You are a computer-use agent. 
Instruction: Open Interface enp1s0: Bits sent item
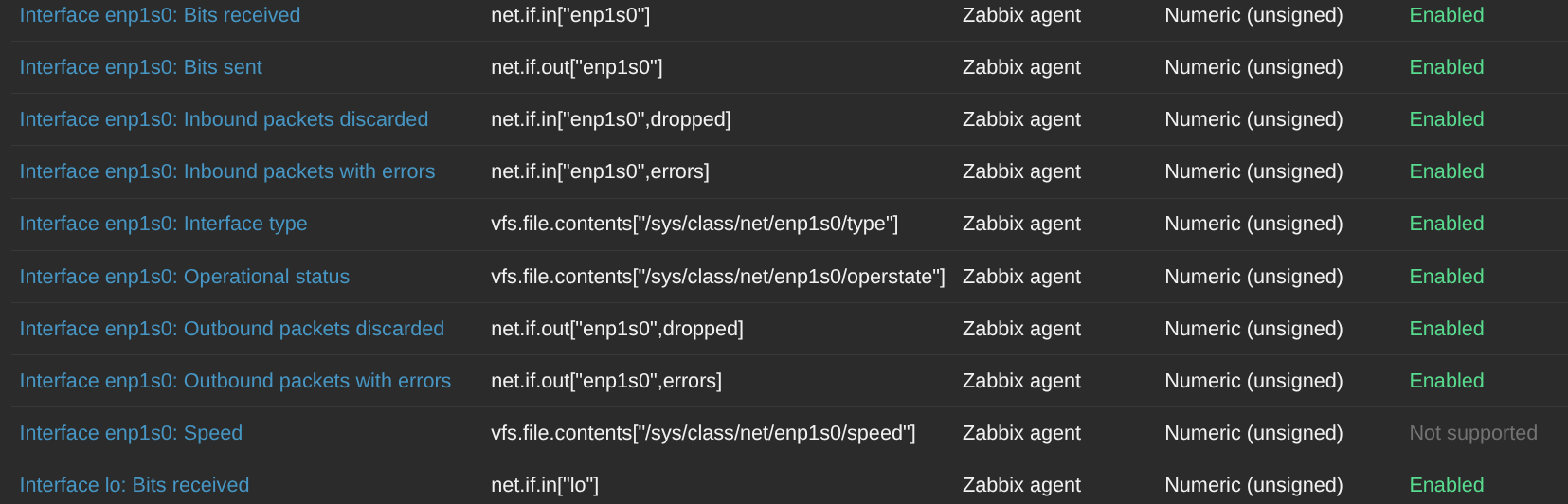141,67
